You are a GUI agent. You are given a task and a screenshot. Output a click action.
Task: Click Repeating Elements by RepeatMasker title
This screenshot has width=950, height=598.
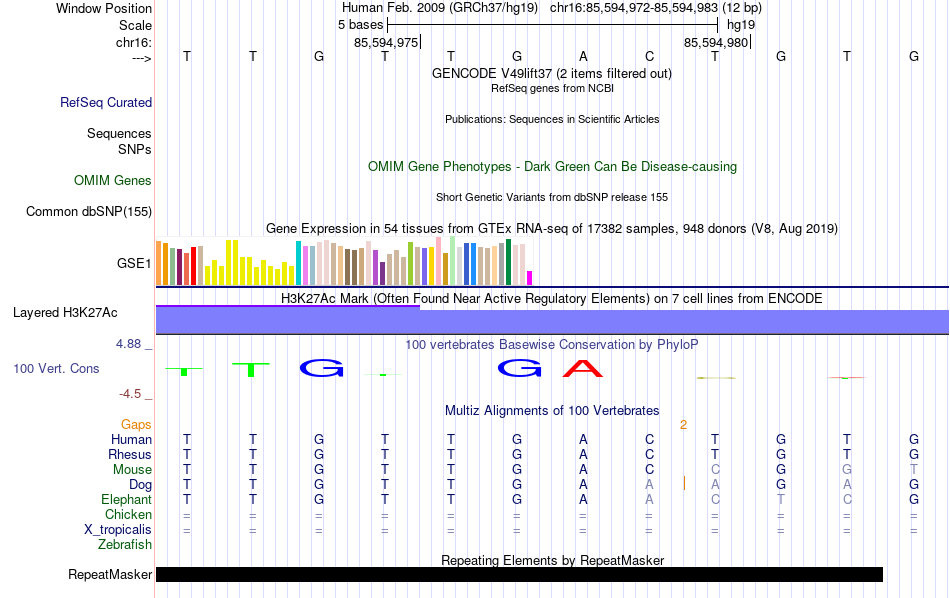[553, 560]
